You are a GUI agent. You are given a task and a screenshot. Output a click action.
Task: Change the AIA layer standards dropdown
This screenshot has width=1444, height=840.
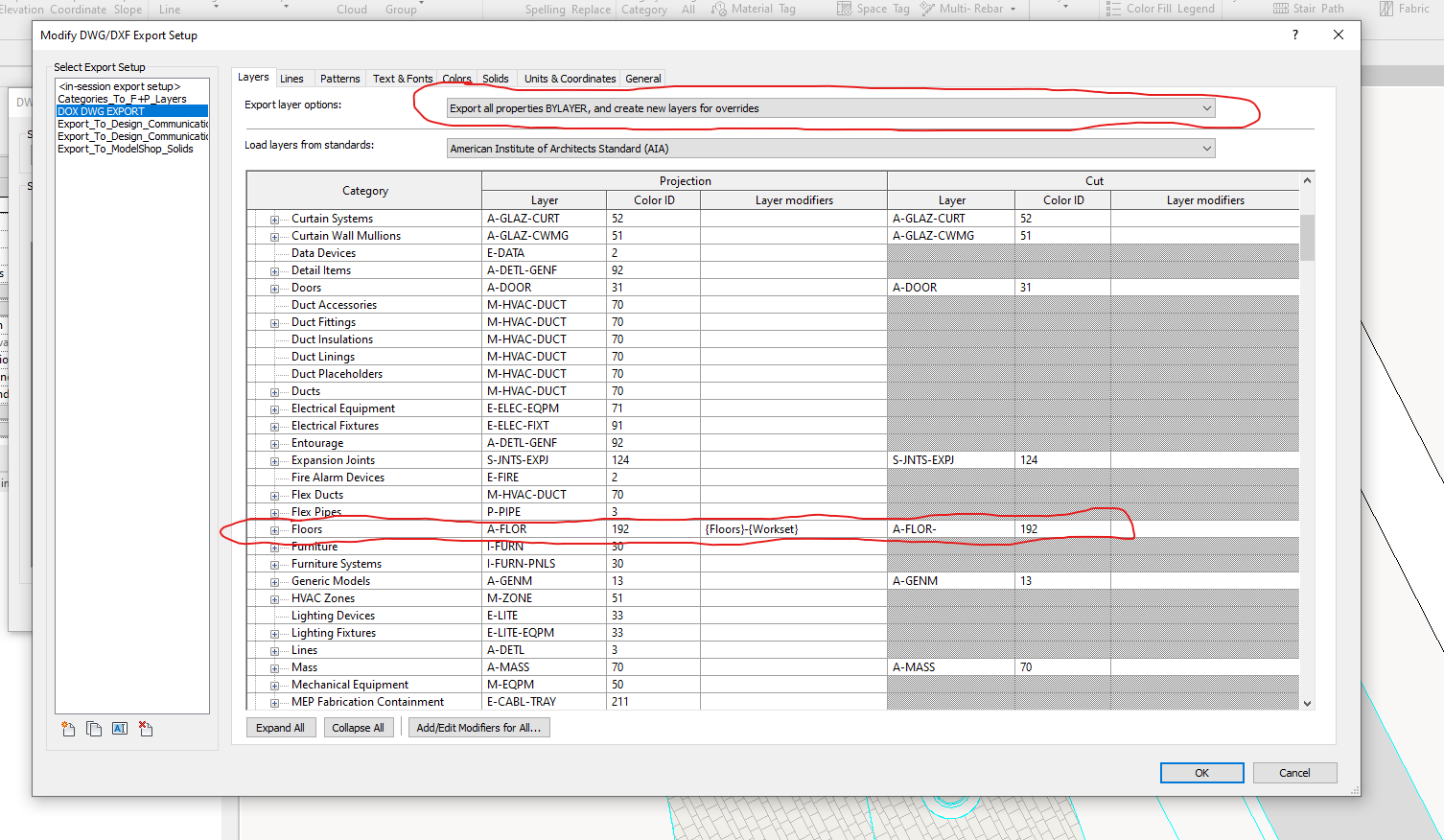[x=1206, y=149]
